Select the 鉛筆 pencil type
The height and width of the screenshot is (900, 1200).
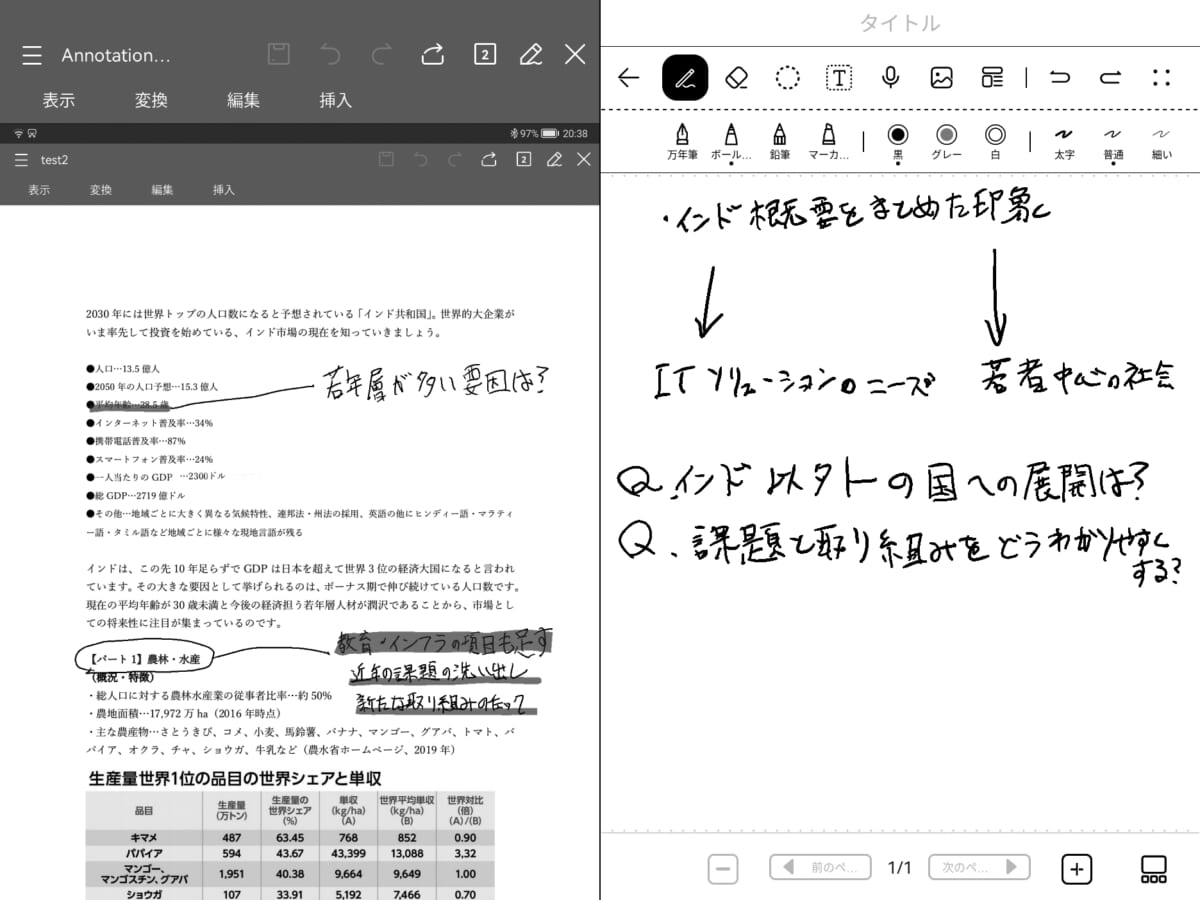coord(780,141)
